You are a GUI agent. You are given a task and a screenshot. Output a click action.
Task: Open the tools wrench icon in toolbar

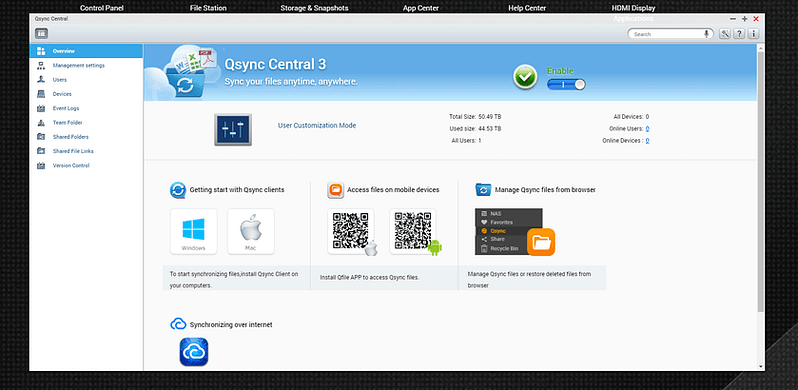[x=725, y=34]
